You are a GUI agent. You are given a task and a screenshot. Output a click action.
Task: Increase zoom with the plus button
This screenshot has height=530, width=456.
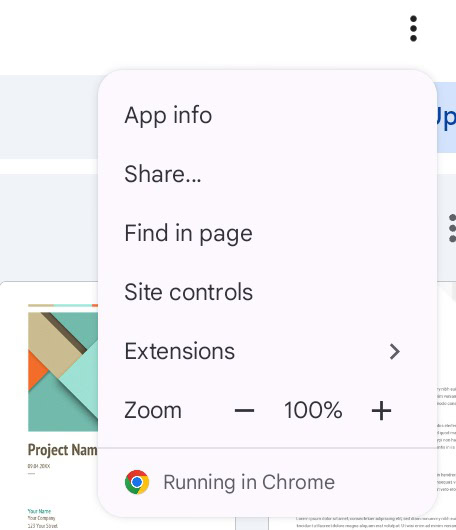[x=381, y=411]
